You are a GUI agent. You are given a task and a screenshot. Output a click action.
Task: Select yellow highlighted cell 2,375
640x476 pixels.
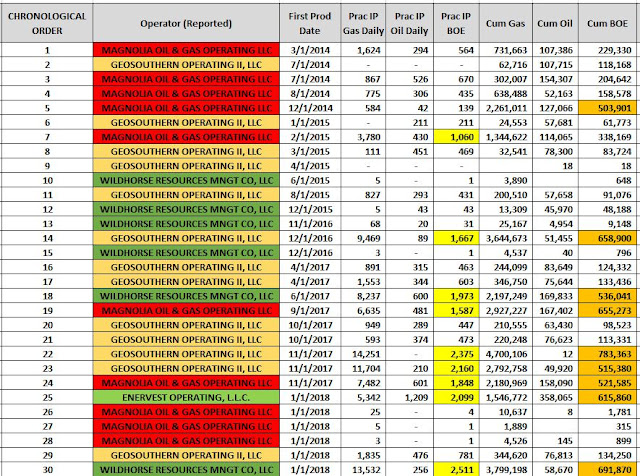[x=456, y=354]
